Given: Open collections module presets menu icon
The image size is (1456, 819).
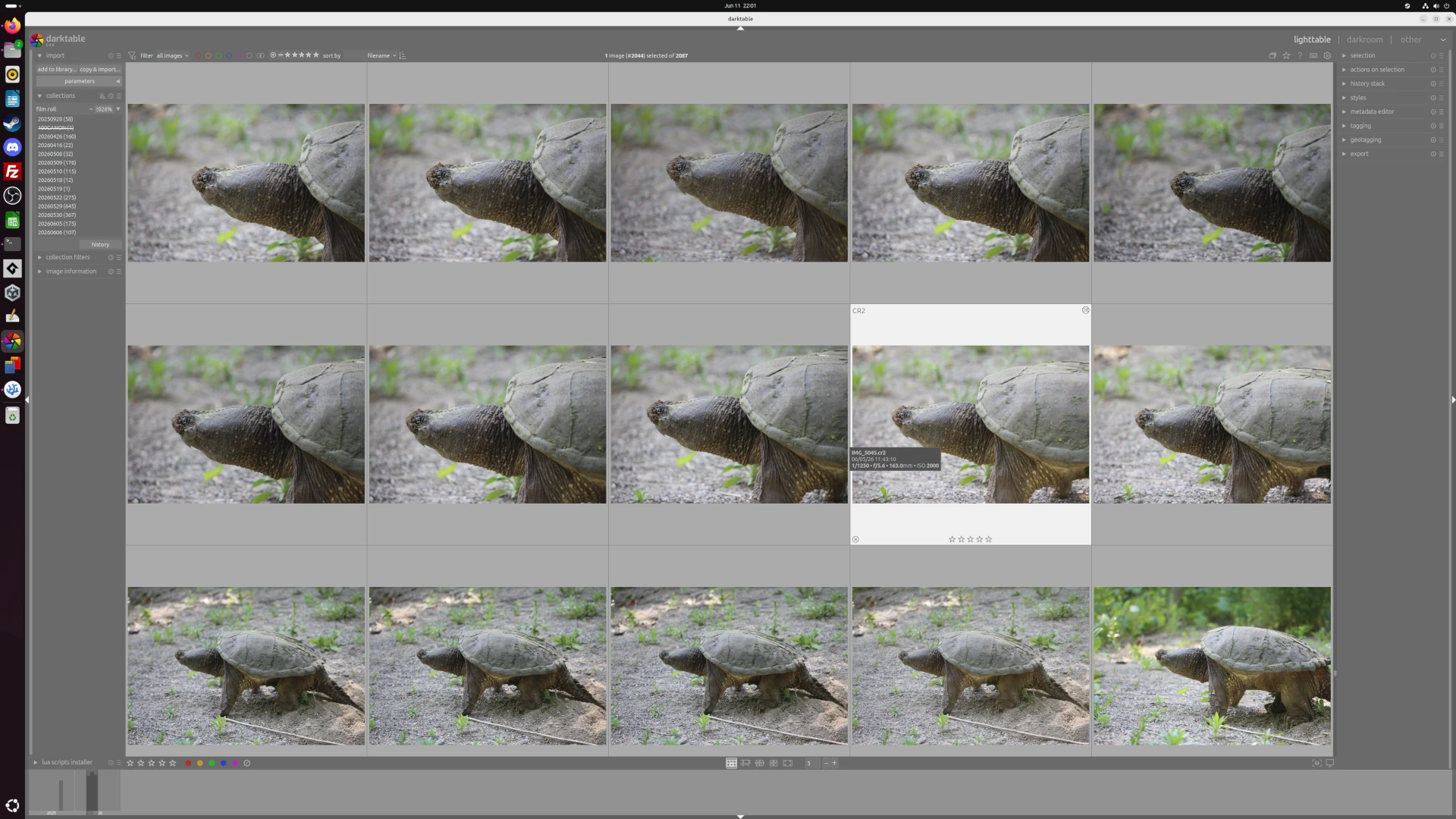Looking at the screenshot, I should click(118, 96).
